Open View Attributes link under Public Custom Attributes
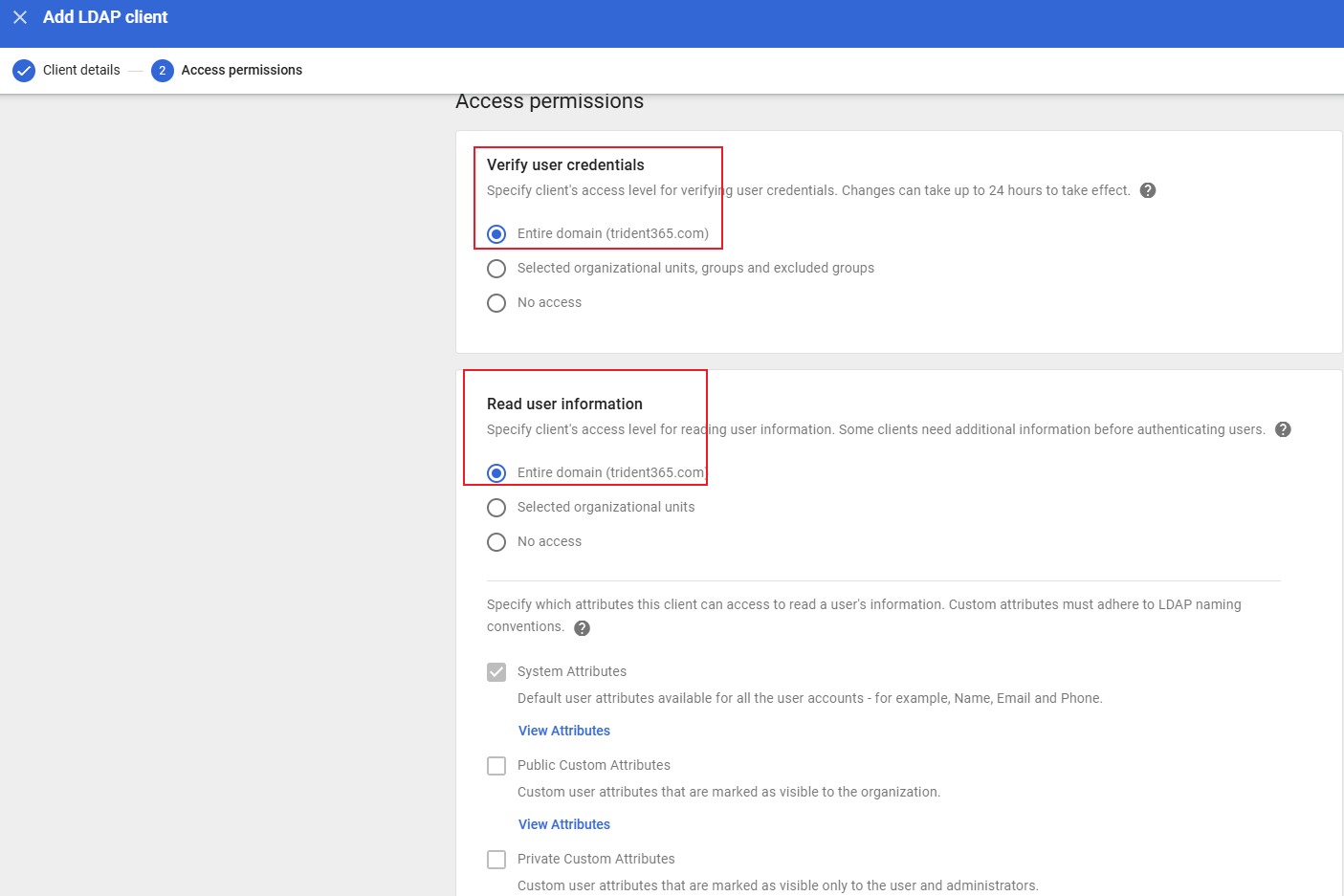The width and height of the screenshot is (1344, 896). pyautogui.click(x=563, y=824)
